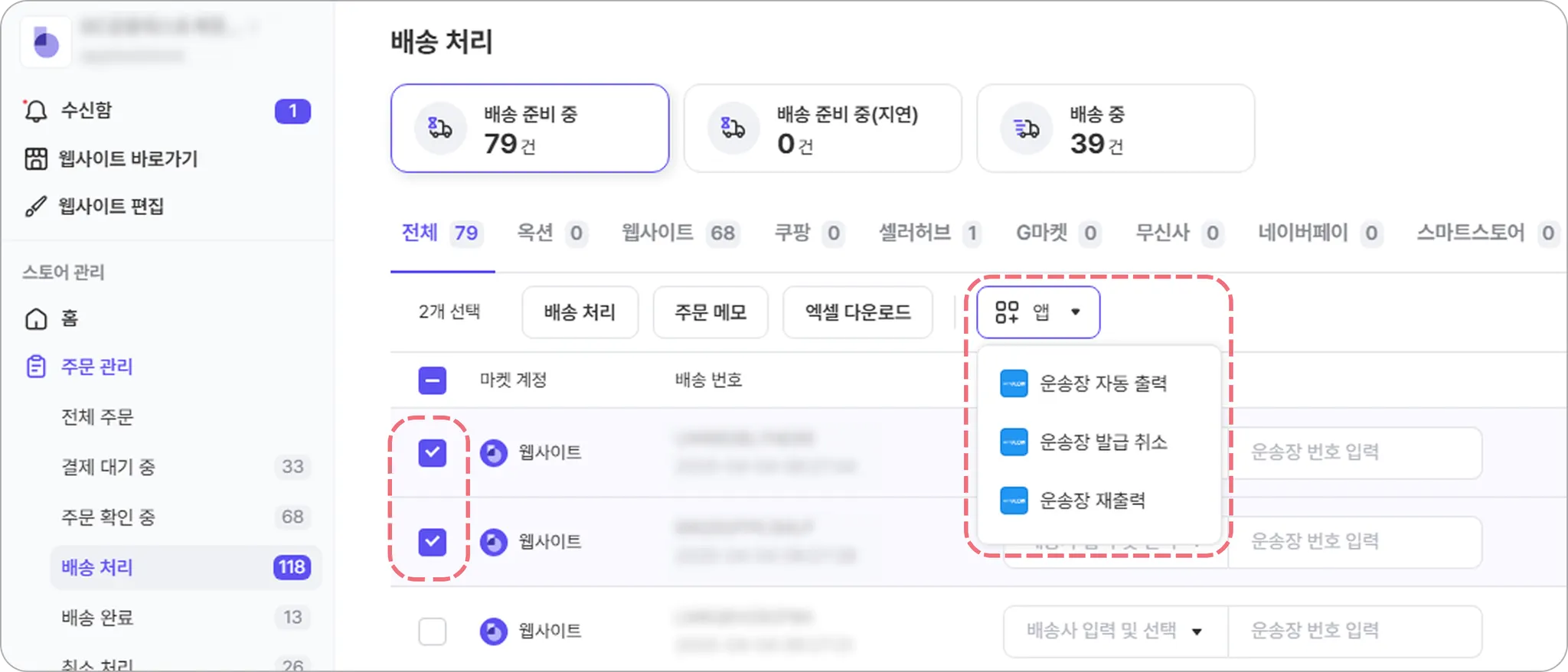The height and width of the screenshot is (672, 1568).
Task: Click the 웹사이트 바로가기 storefront icon
Action: [36, 159]
